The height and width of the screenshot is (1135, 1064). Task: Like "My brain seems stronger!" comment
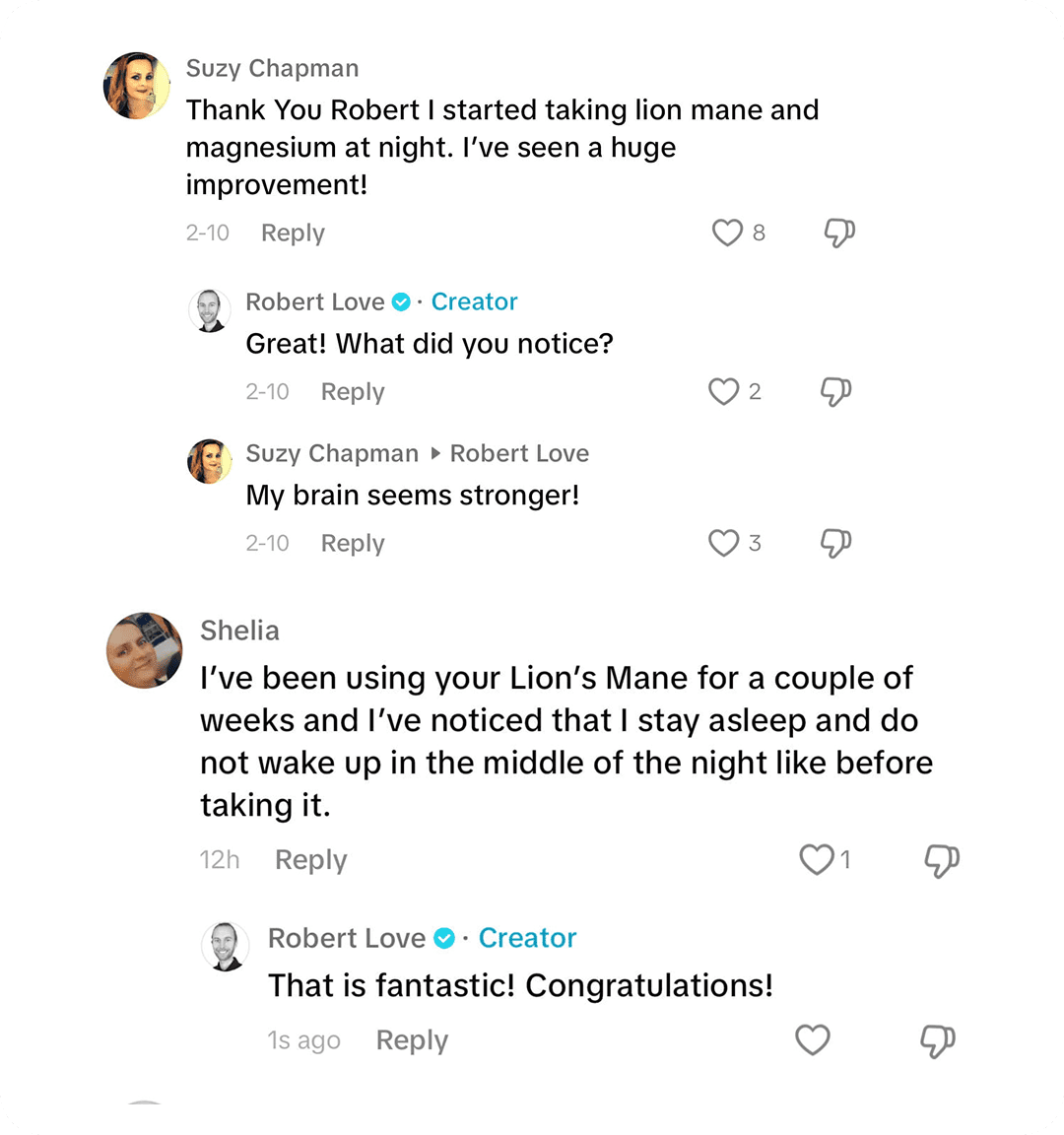(x=724, y=544)
